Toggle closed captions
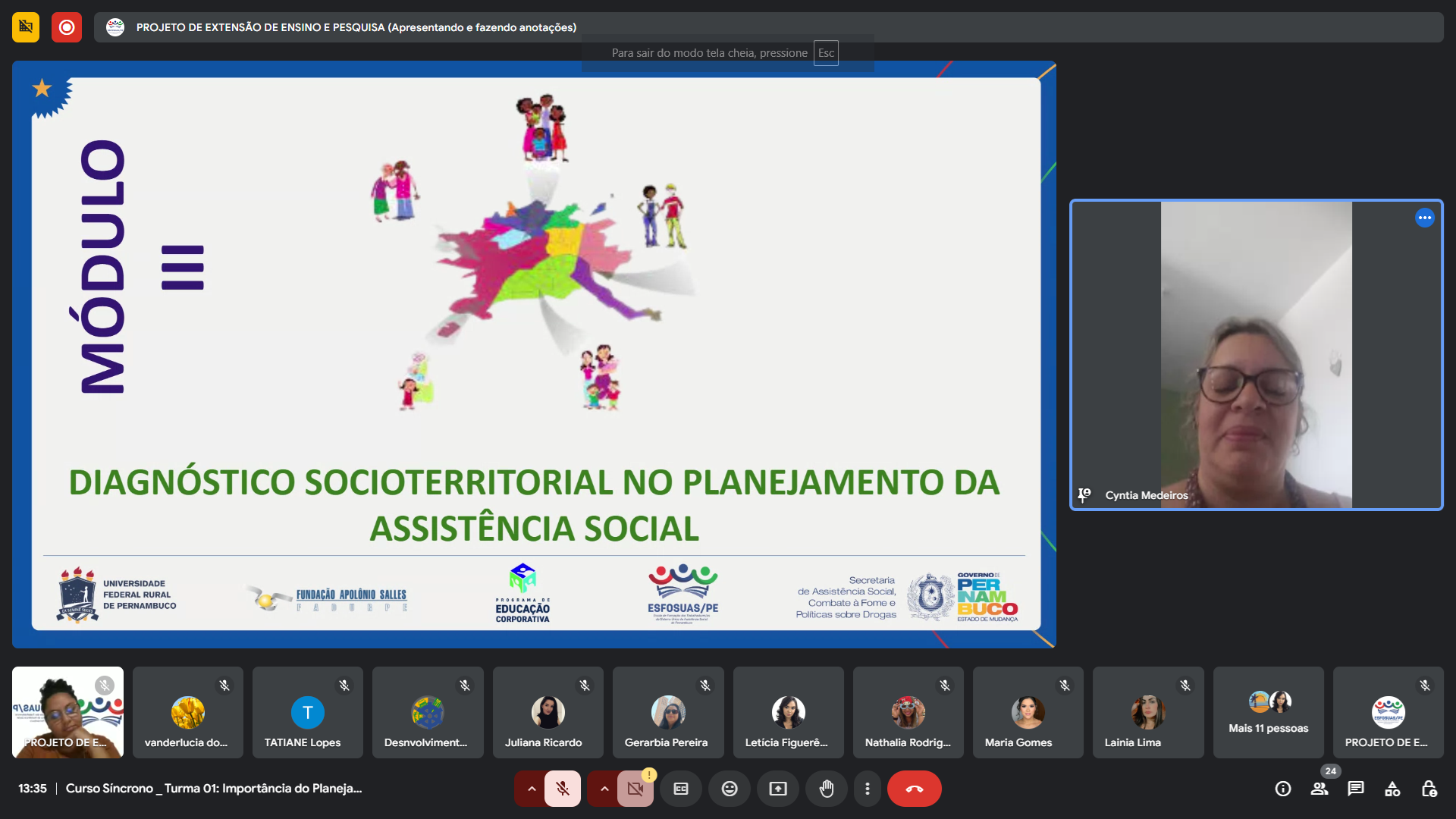 [681, 789]
